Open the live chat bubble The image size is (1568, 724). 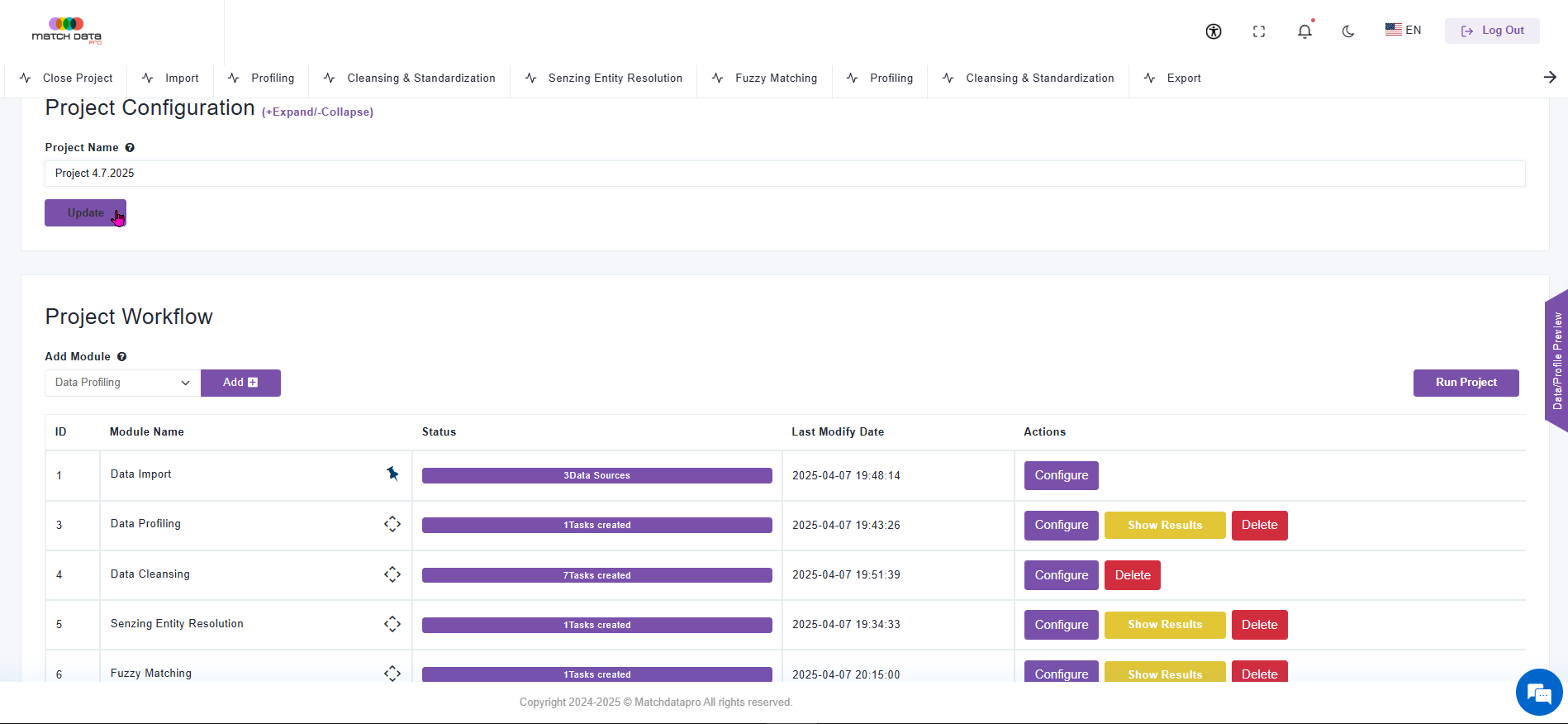[x=1538, y=693]
